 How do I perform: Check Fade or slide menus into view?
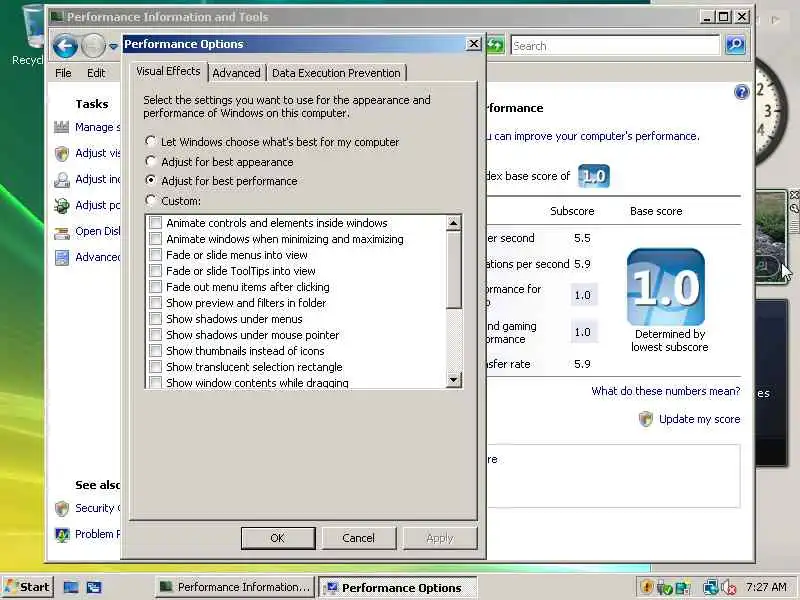click(x=156, y=255)
